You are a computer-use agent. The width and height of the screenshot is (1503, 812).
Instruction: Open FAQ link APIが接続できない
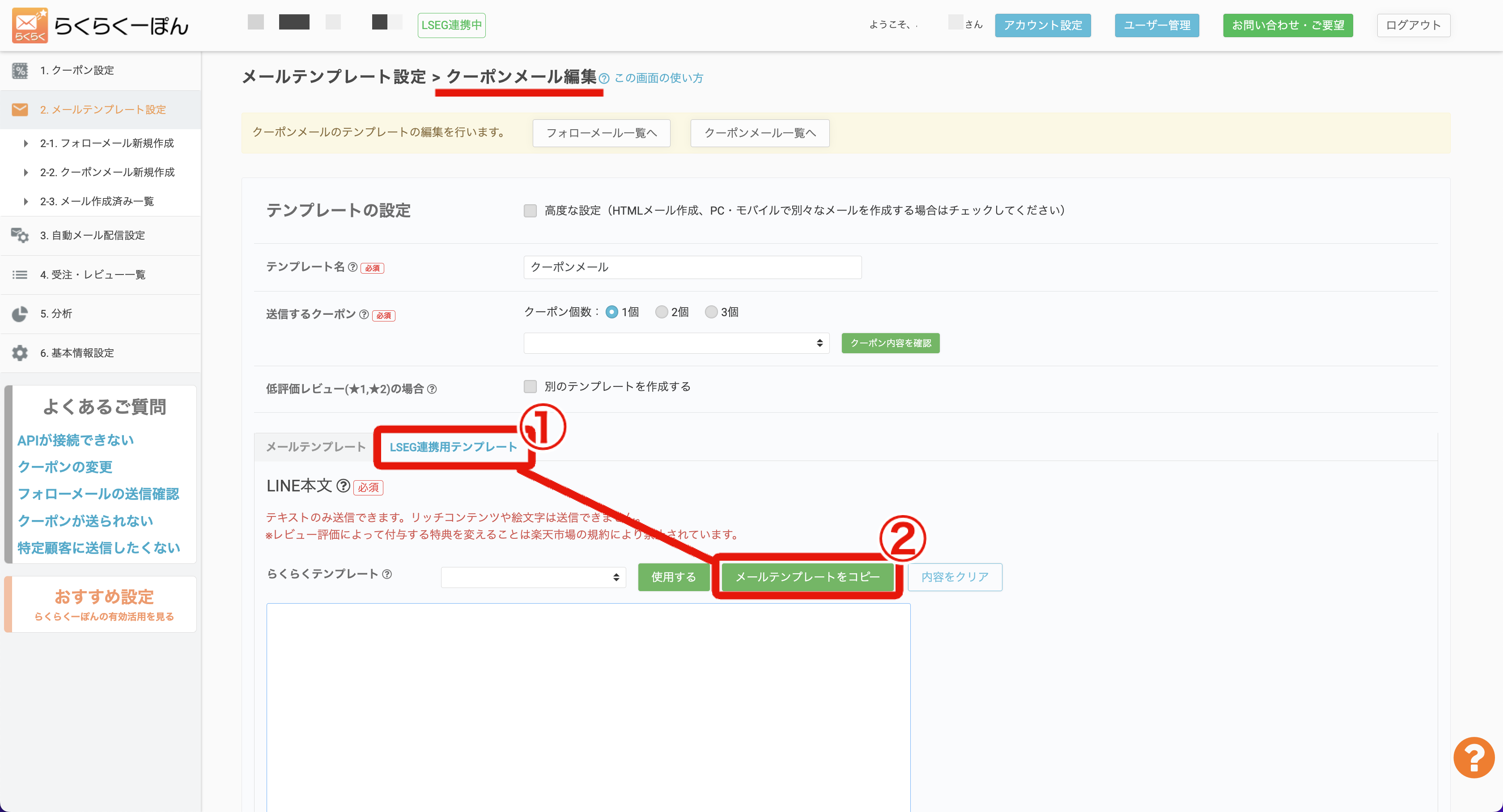click(75, 440)
